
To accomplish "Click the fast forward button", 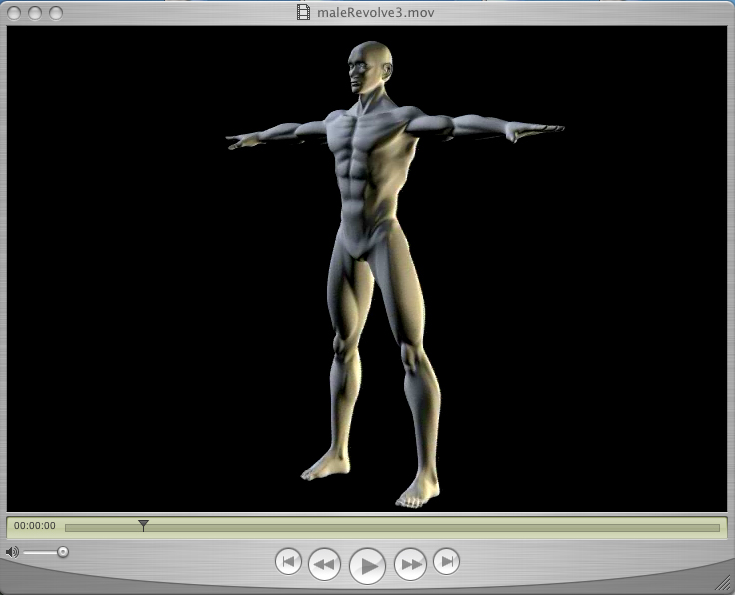I will (410, 565).
